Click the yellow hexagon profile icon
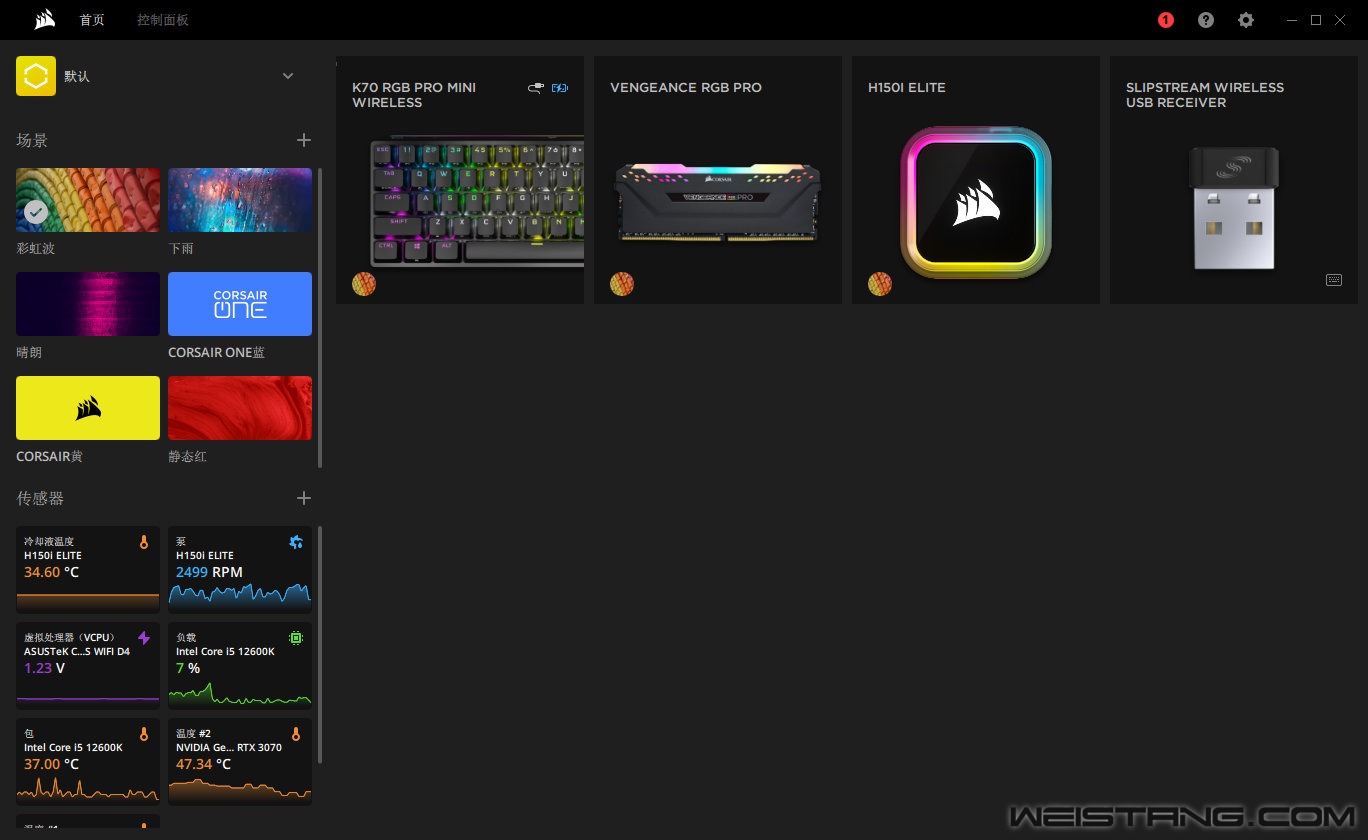 pyautogui.click(x=36, y=76)
